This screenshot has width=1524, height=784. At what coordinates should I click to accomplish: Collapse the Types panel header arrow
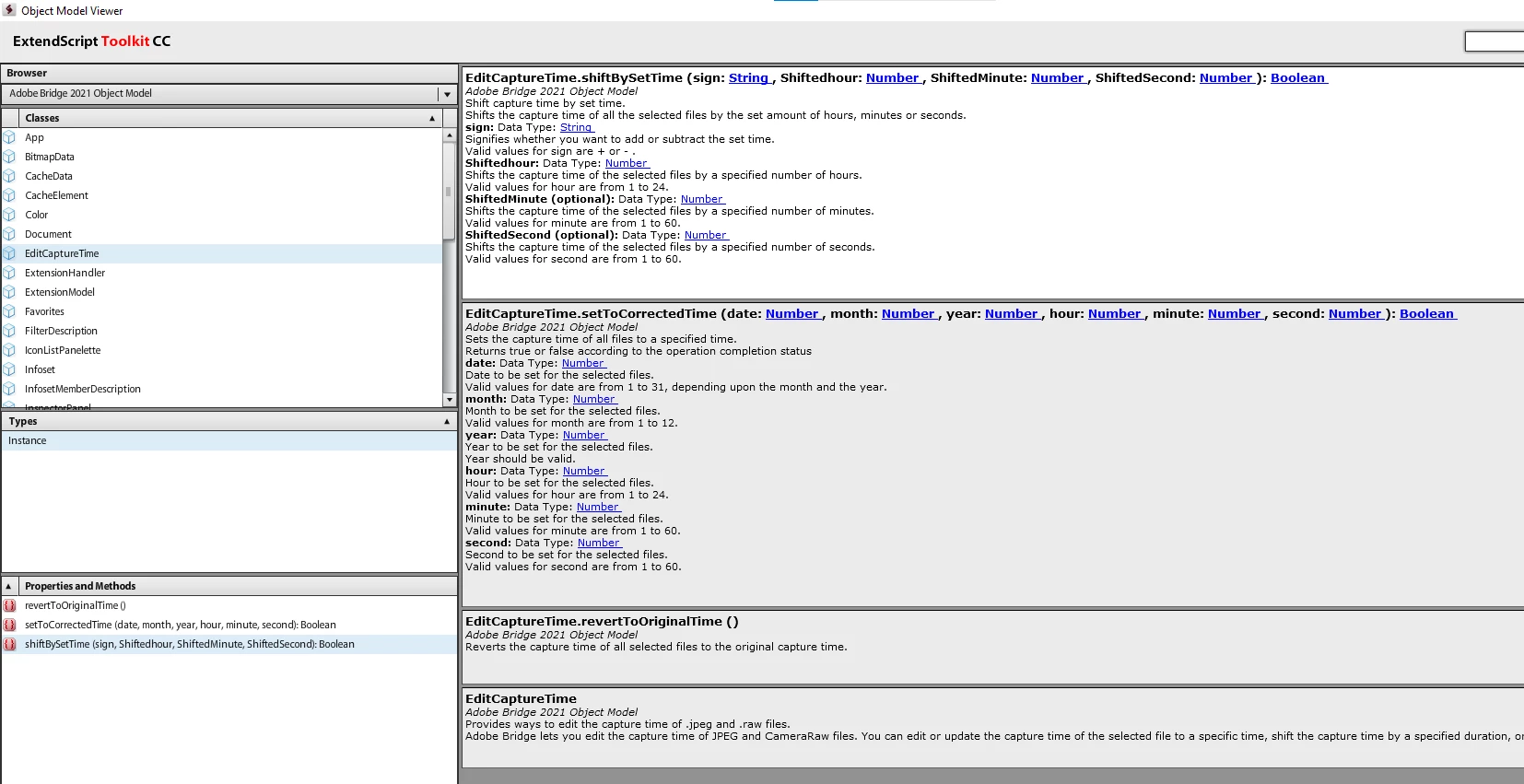click(447, 421)
